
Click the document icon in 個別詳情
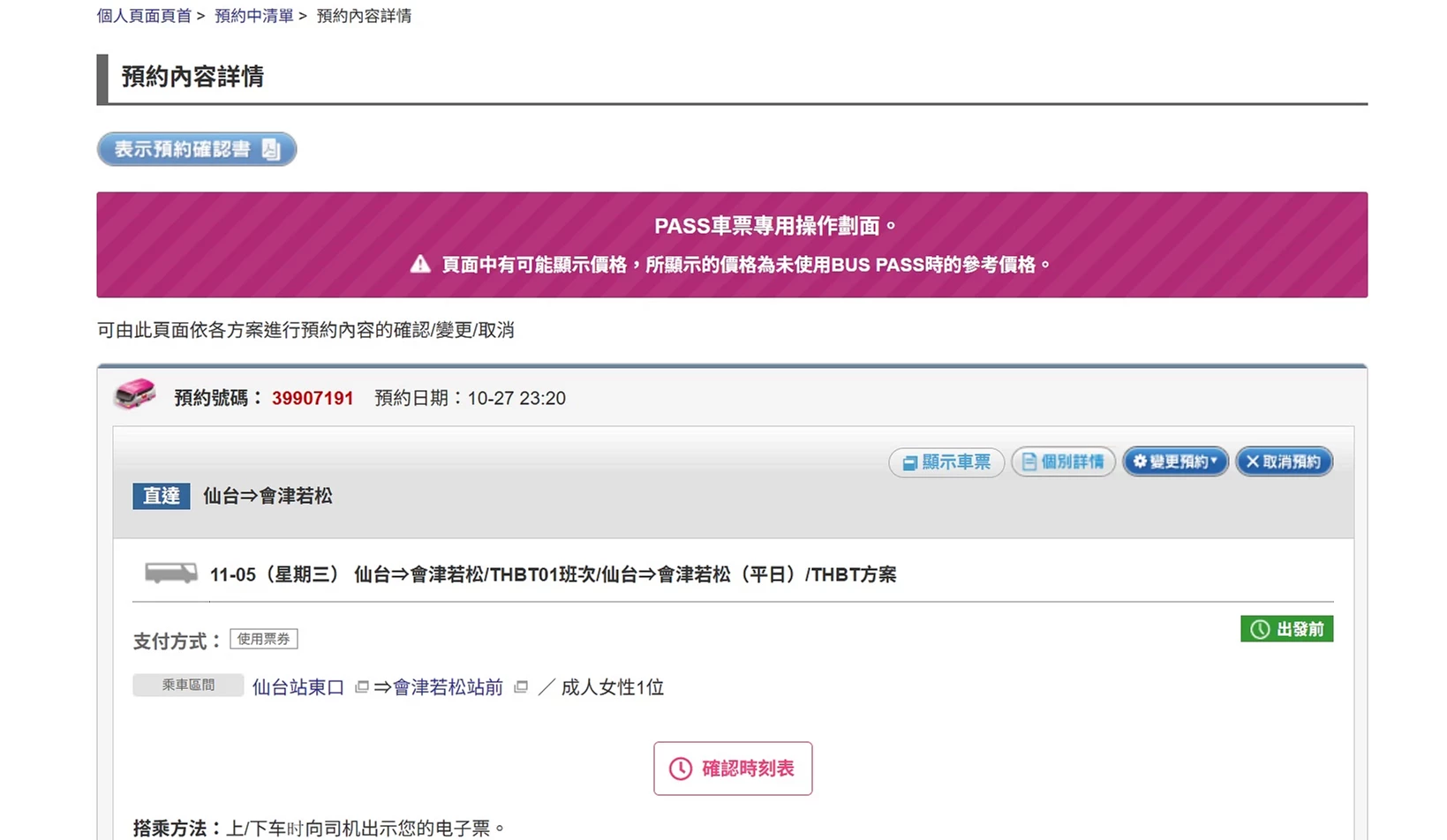coord(1029,461)
